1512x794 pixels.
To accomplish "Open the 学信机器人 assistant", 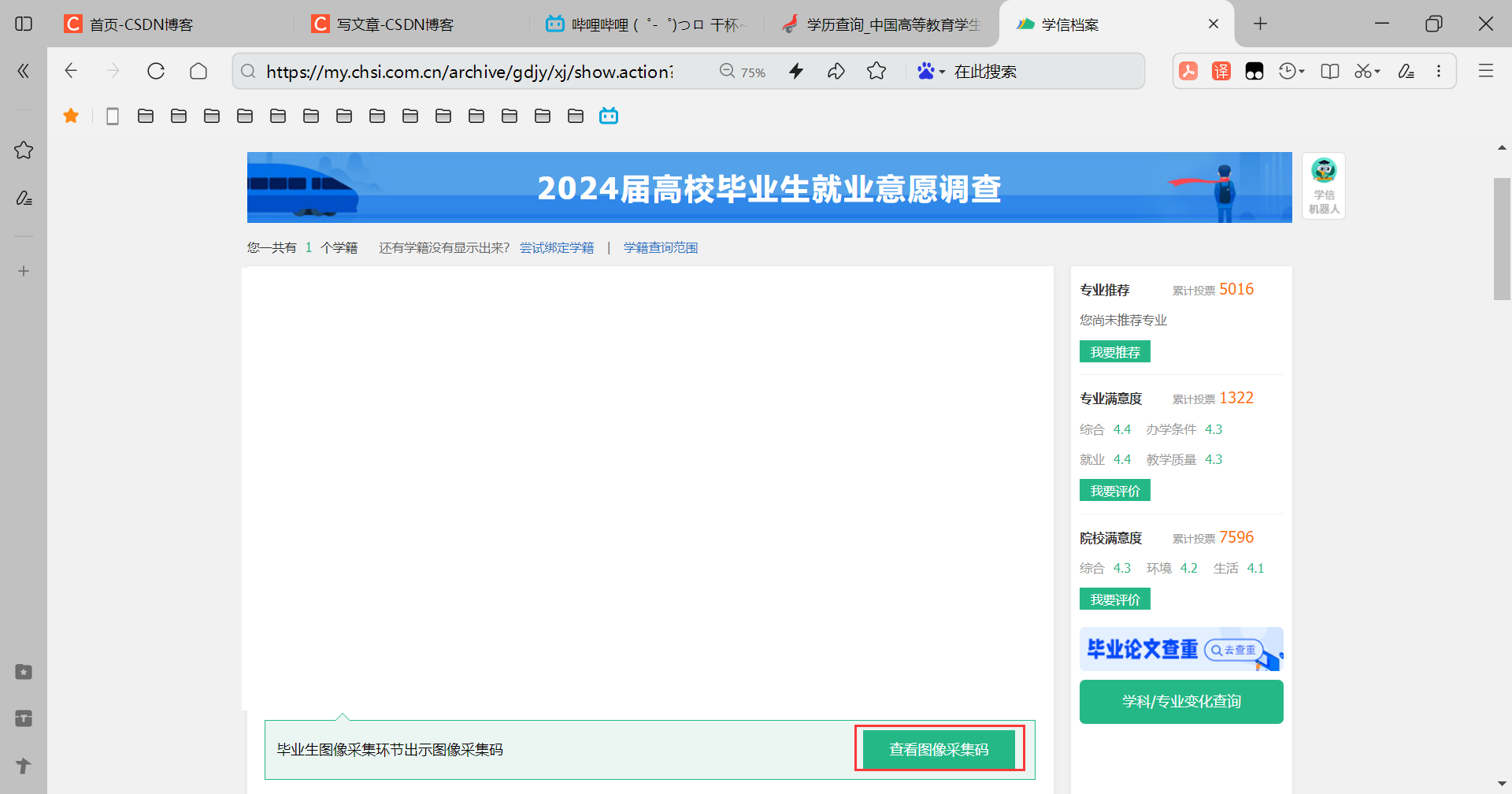I will (x=1324, y=186).
